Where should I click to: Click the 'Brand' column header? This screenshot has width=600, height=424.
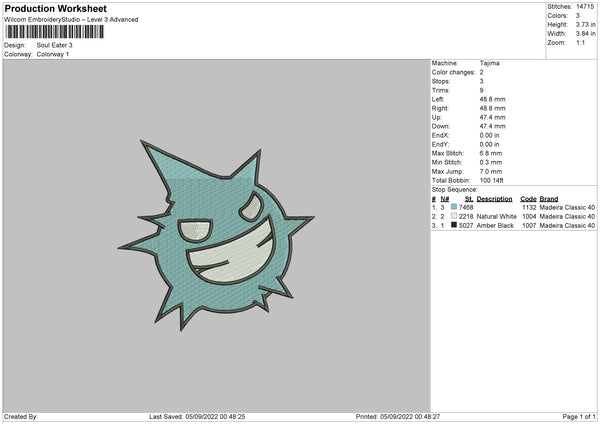point(549,199)
